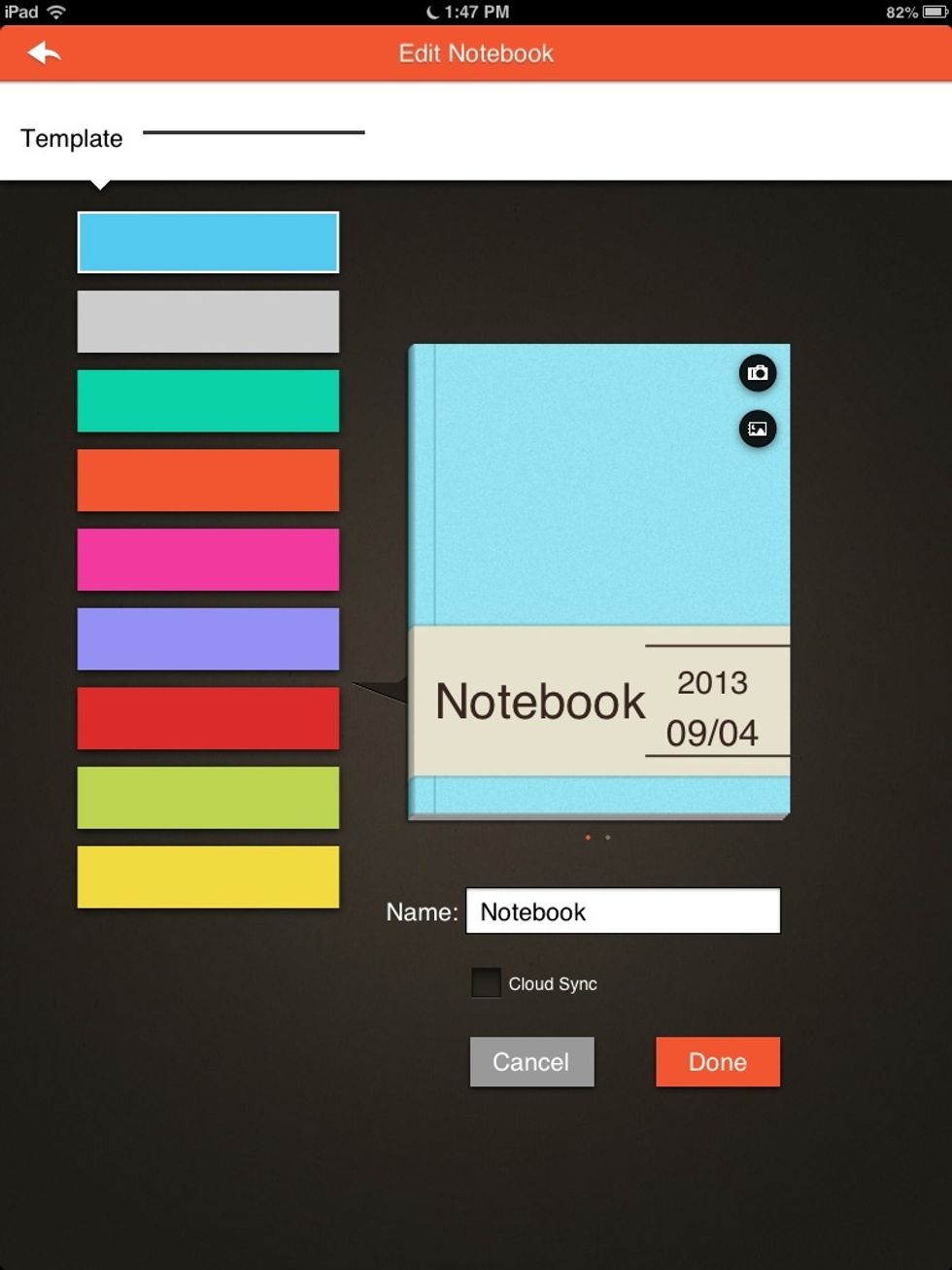Choose the light gray cover color
This screenshot has width=952, height=1270.
pos(208,322)
